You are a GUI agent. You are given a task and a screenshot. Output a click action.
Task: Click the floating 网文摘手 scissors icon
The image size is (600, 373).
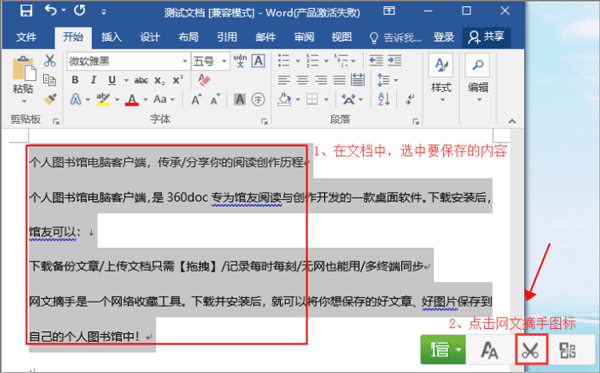532,349
